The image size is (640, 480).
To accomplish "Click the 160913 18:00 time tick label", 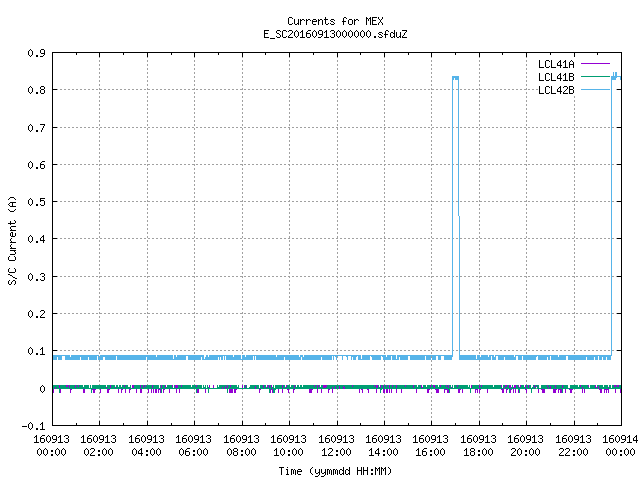I will (x=479, y=446).
